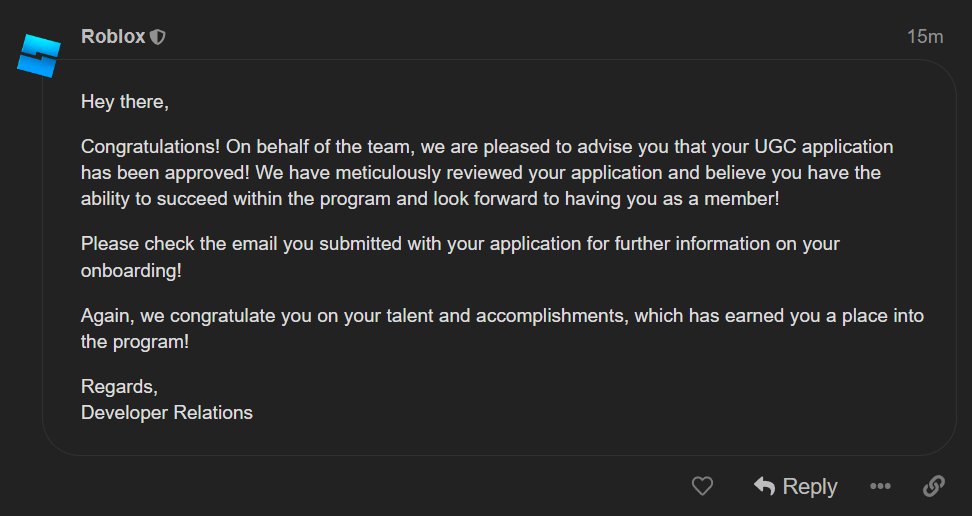972x516 pixels.
Task: Click the Roblox logo avatar
Action: [38, 56]
